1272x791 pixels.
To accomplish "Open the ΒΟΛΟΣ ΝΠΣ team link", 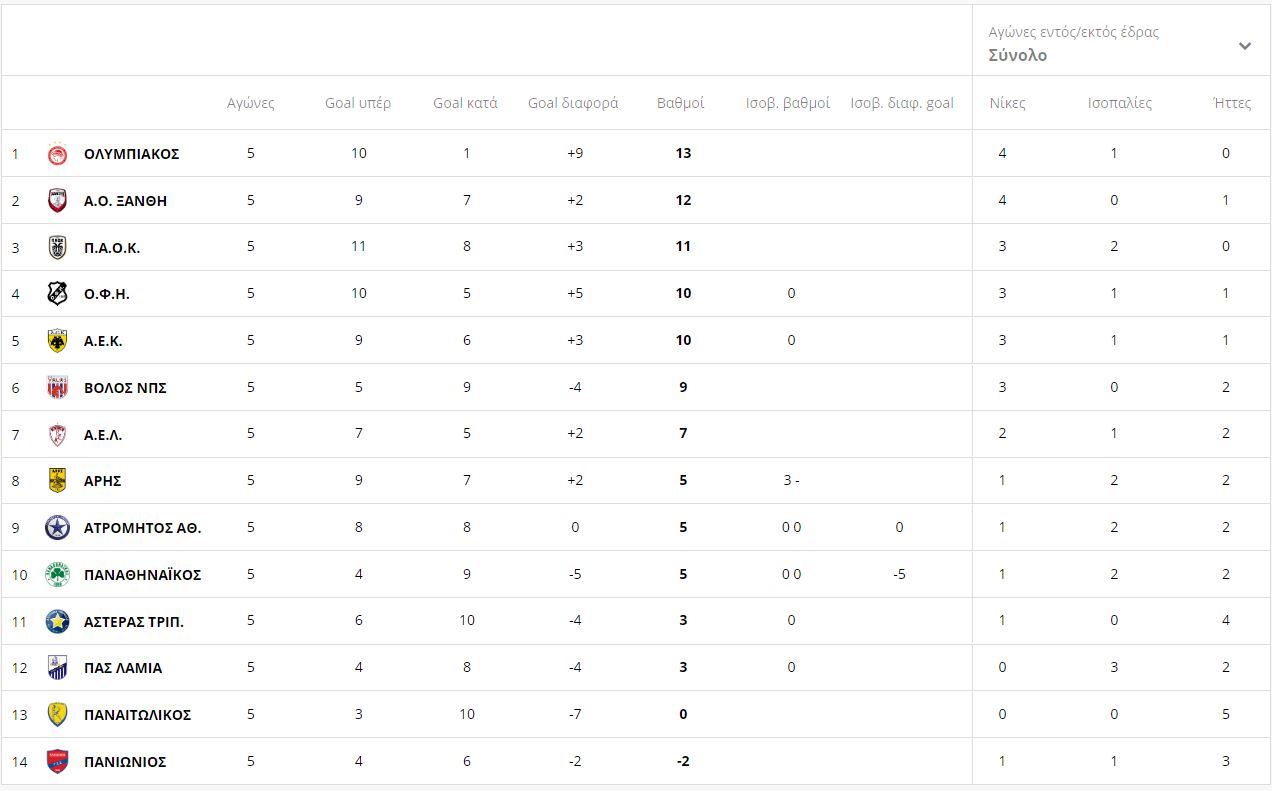I will click(125, 388).
